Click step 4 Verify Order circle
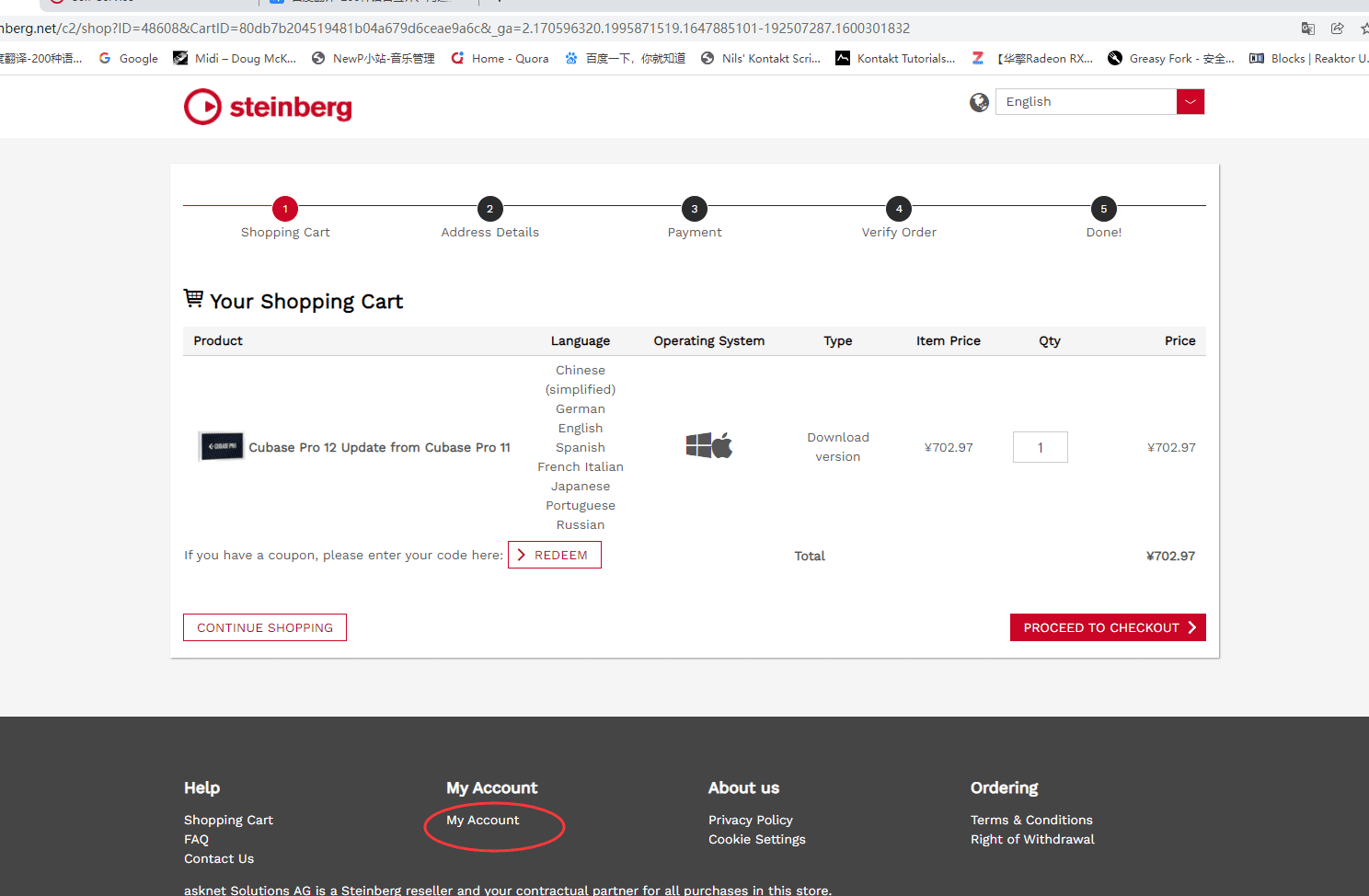Viewport: 1369px width, 896px height. 899,209
